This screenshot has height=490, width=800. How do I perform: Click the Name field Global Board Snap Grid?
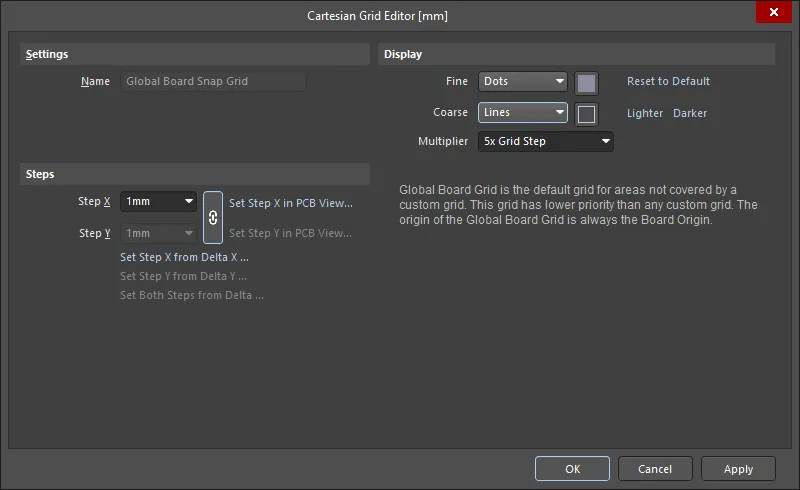(213, 82)
